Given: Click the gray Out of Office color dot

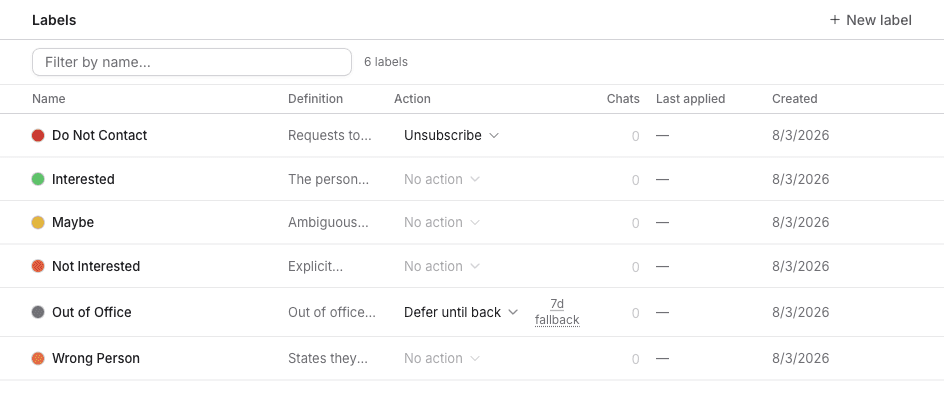Looking at the screenshot, I should (38, 312).
